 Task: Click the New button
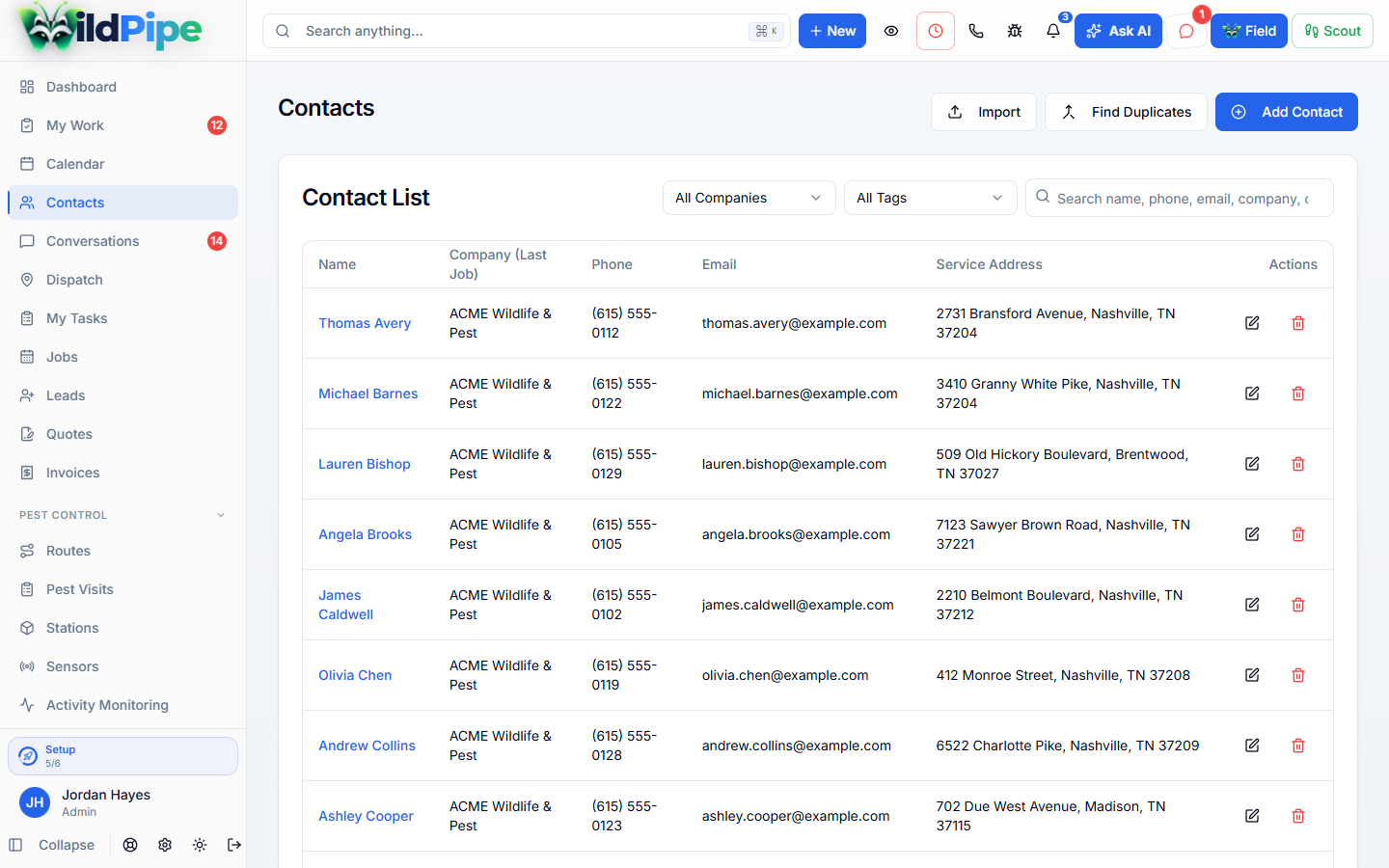click(832, 31)
